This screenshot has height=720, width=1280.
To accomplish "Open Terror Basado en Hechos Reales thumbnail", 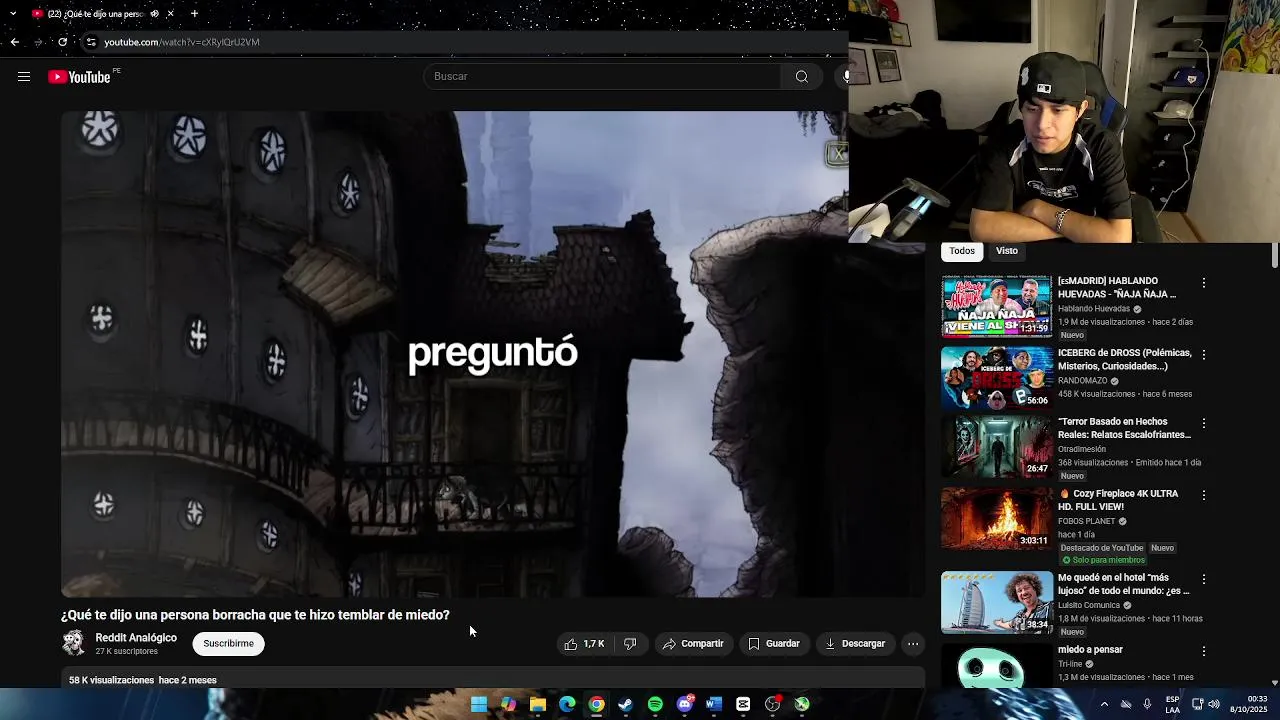I will (x=996, y=446).
